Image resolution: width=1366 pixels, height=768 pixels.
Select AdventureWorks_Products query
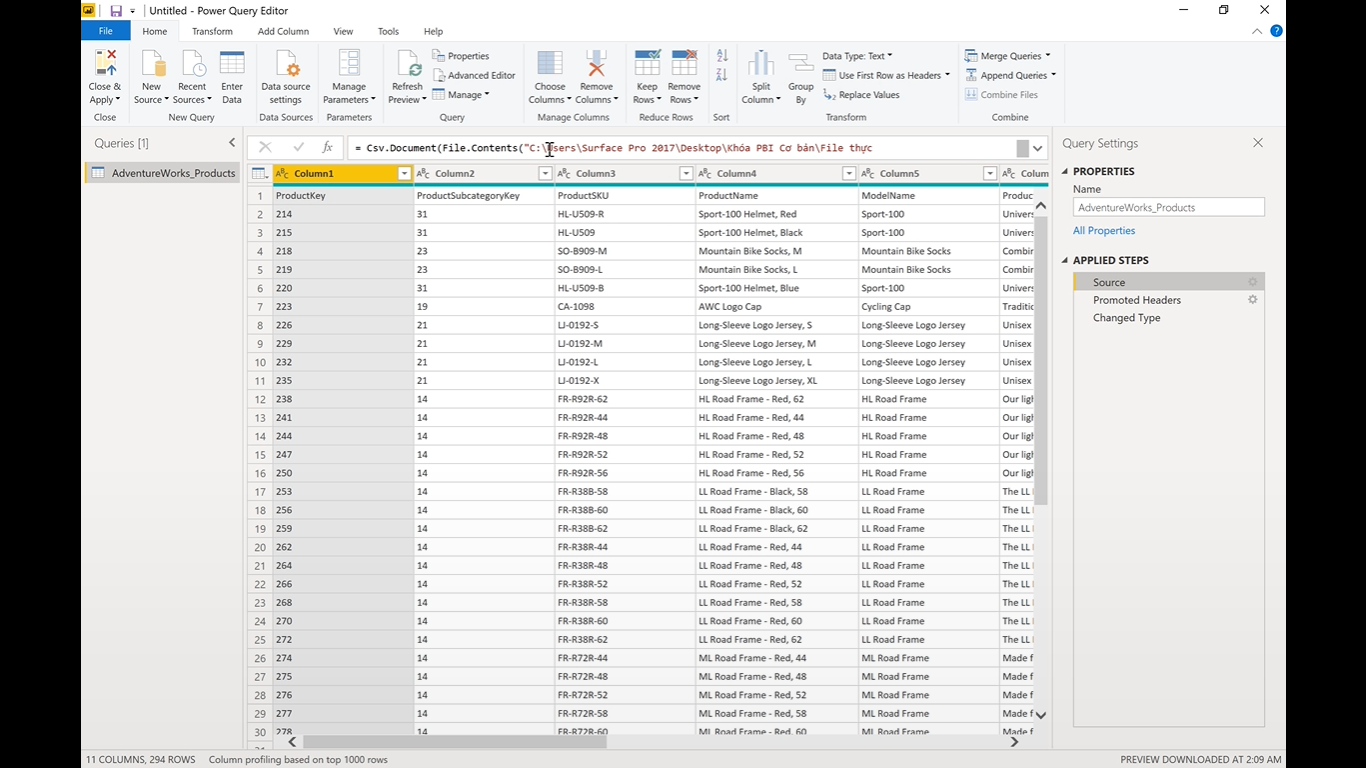click(162, 173)
